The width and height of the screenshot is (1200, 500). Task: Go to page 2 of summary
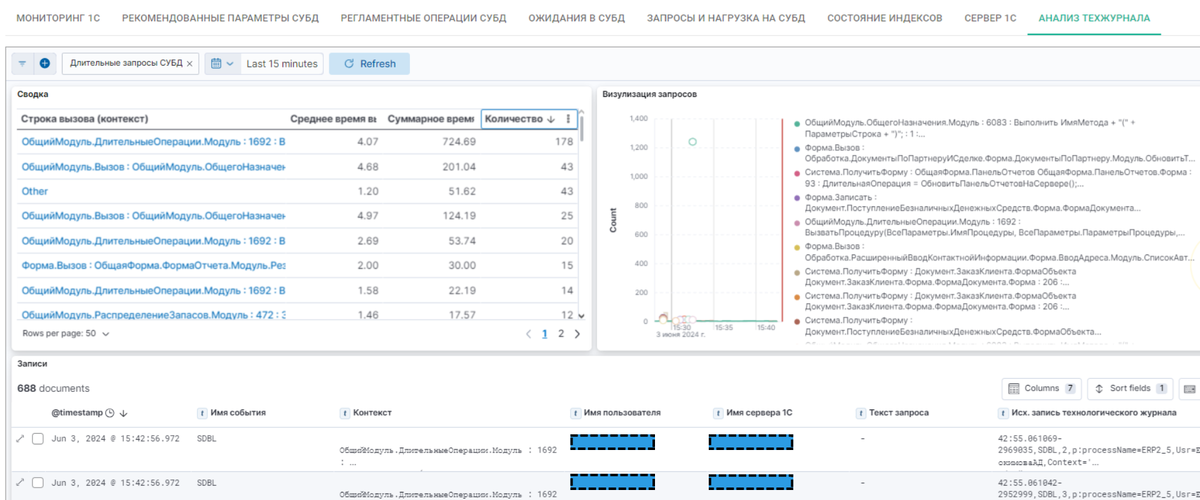(561, 334)
